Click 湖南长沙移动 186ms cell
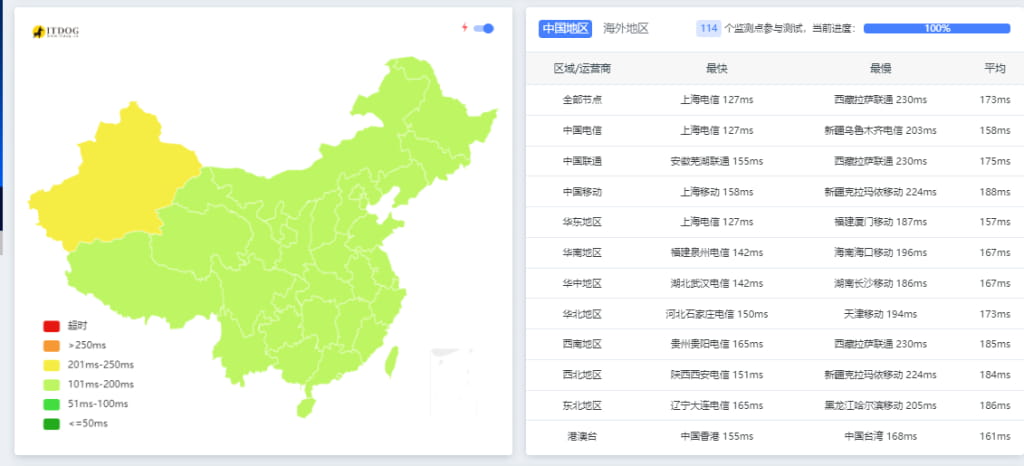The width and height of the screenshot is (1024, 466). point(880,283)
